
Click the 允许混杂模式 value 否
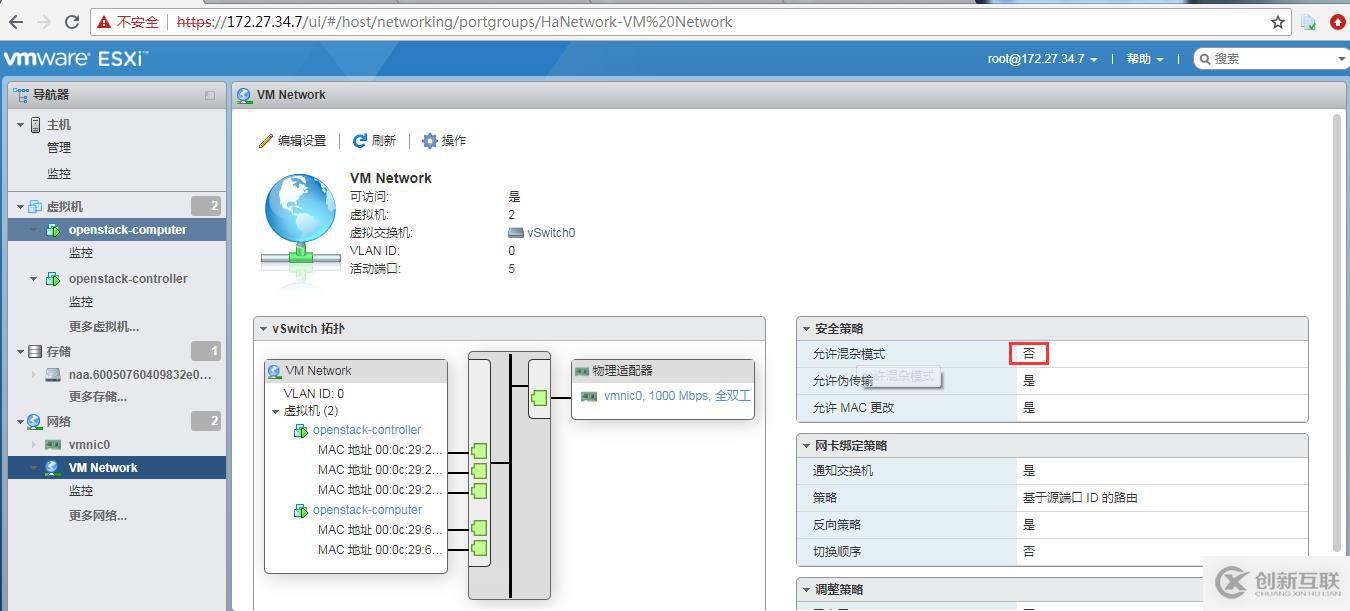coord(1029,354)
